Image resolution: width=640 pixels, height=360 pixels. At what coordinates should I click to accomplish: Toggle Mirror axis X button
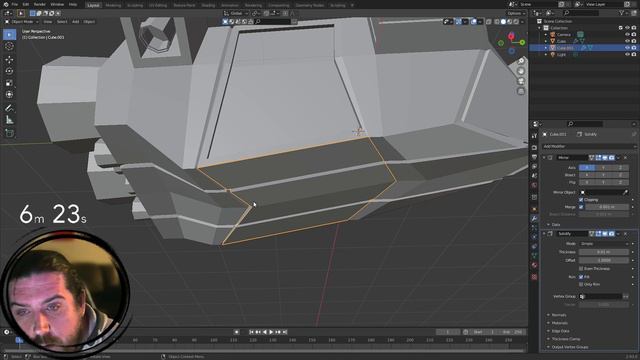coord(587,168)
